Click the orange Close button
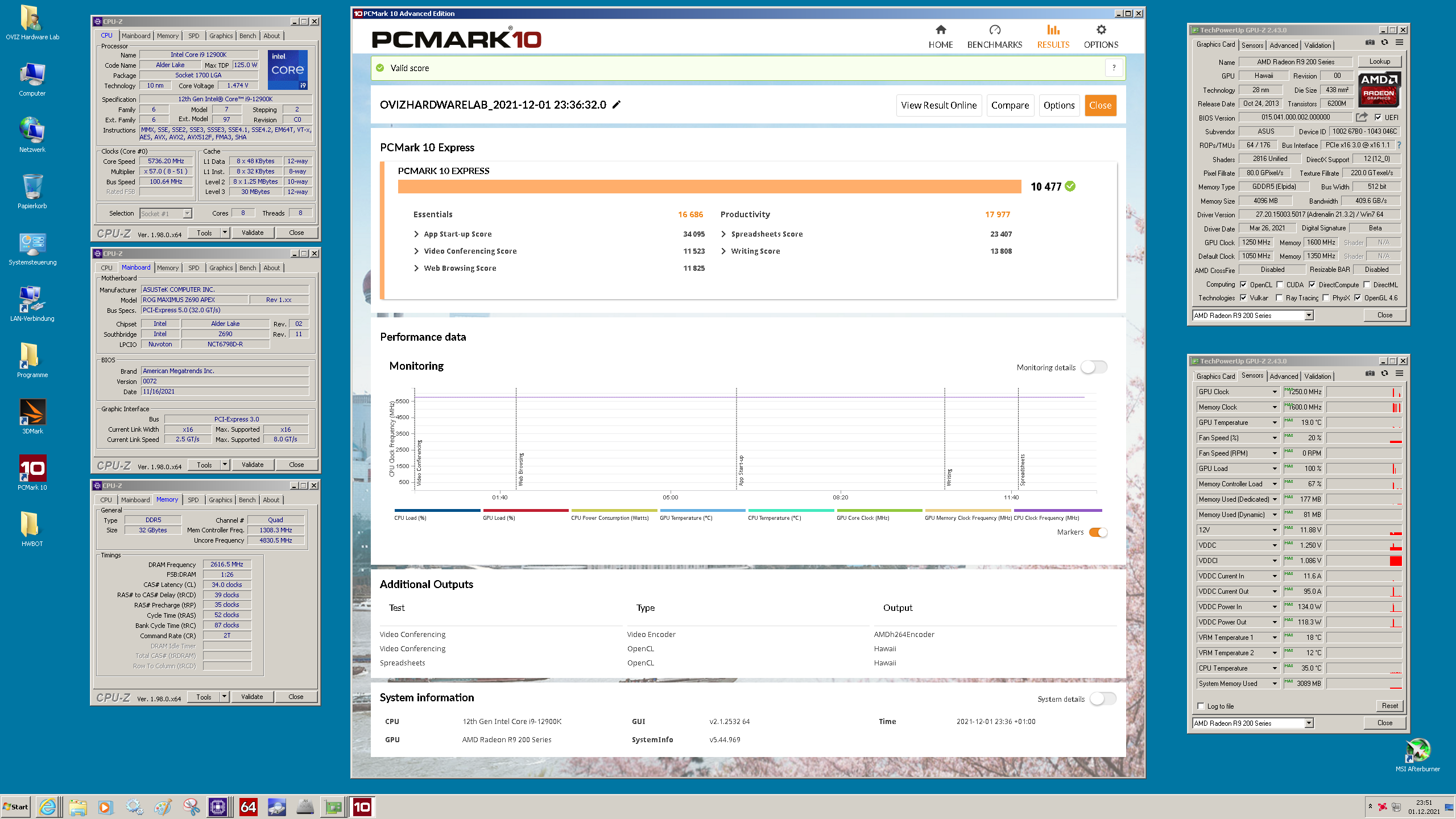This screenshot has height=819, width=1456. (x=1100, y=105)
